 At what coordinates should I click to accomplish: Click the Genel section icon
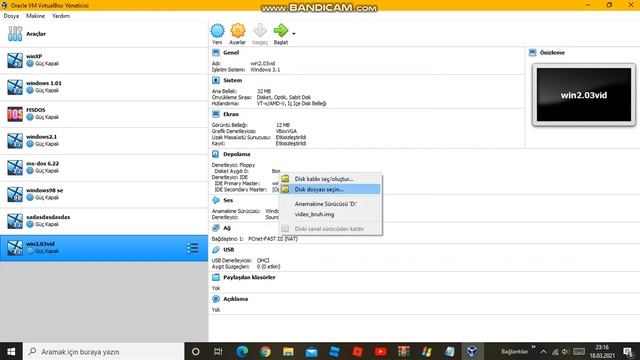click(x=216, y=53)
